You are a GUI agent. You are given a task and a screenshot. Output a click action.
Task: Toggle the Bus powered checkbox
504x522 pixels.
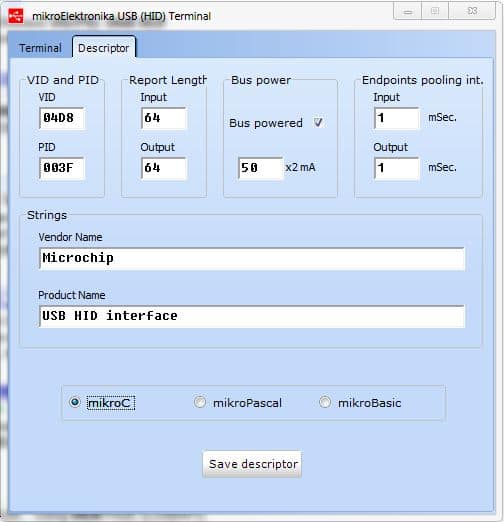[x=318, y=122]
